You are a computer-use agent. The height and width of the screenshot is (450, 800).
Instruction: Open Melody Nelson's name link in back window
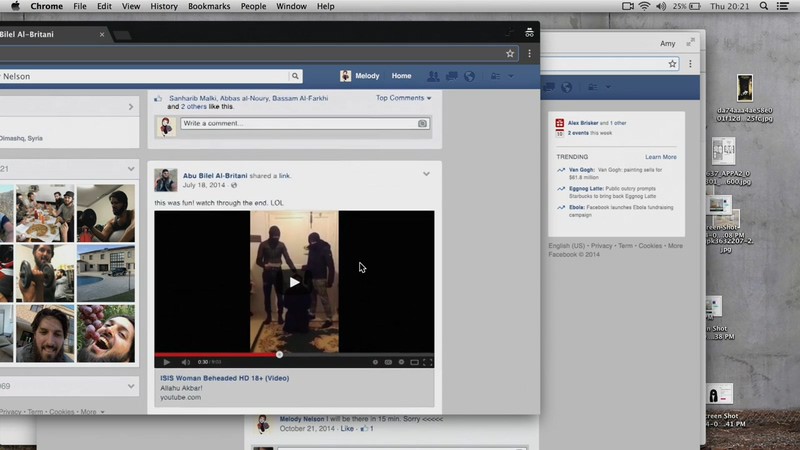(x=302, y=419)
